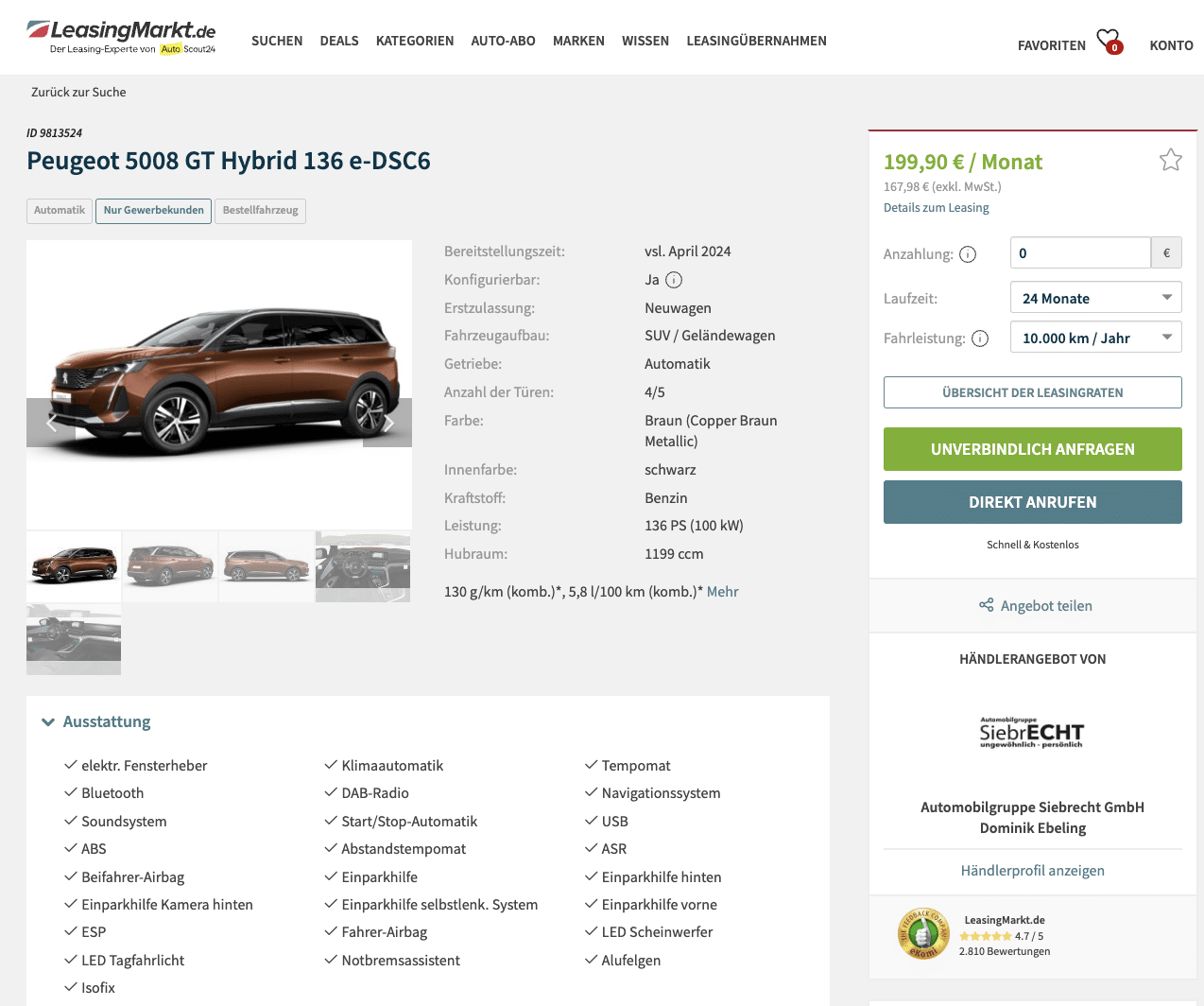Click the share icon beside Angebot teilen
The width and height of the screenshot is (1204, 1006).
(x=987, y=605)
